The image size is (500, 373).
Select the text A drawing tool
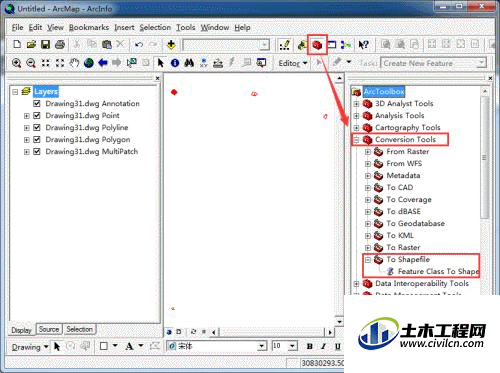(x=129, y=346)
